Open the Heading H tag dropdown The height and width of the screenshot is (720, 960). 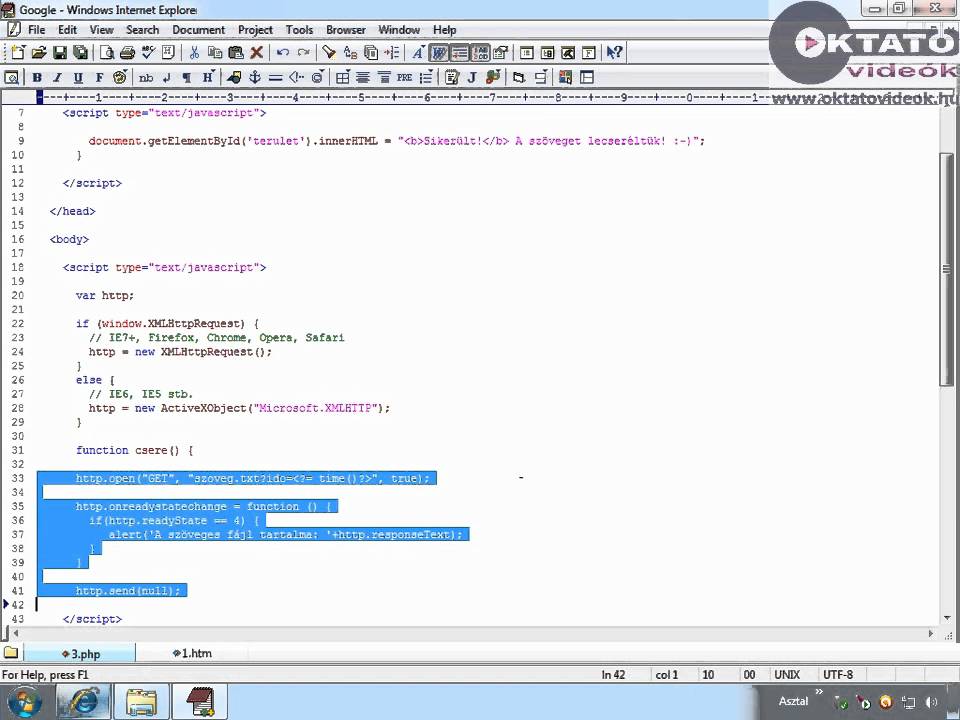(208, 77)
